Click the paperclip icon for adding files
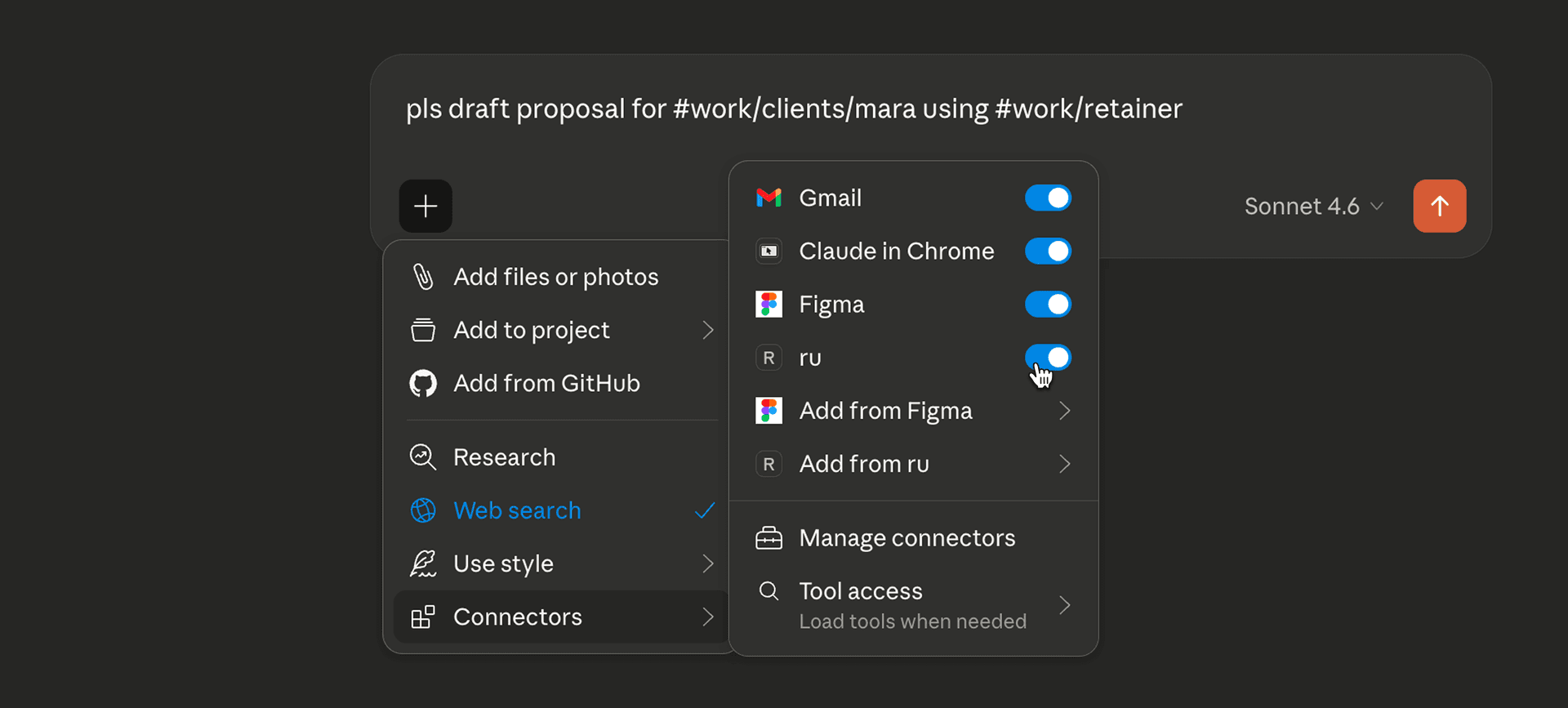This screenshot has width=1568, height=708. click(423, 277)
